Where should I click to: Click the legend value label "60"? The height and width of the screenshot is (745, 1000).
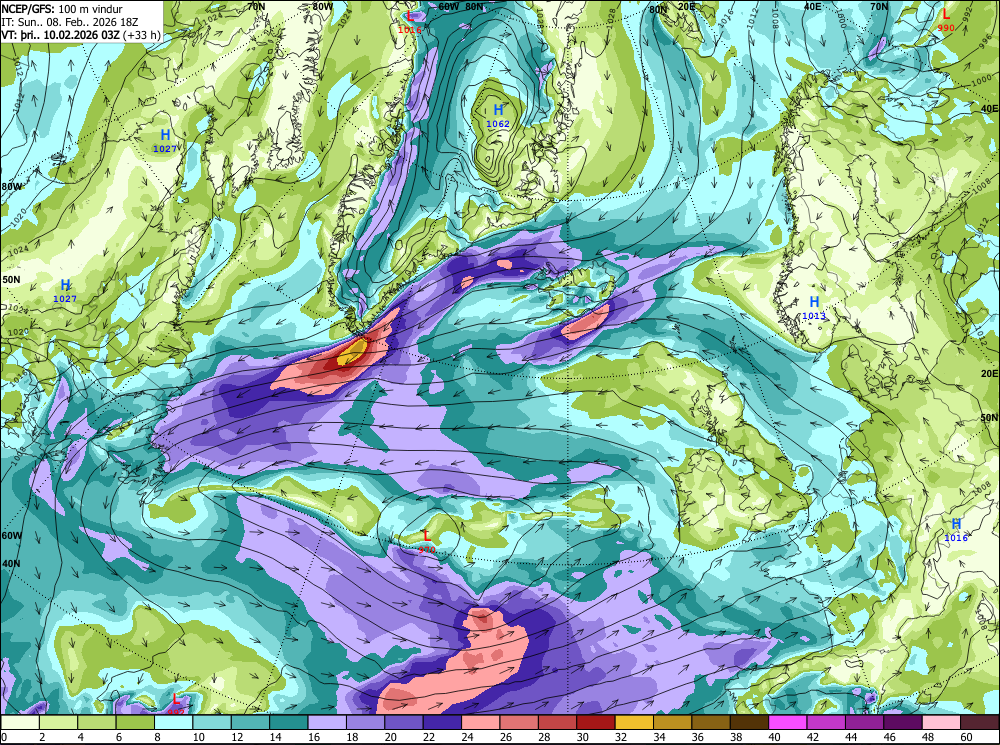tap(966, 737)
